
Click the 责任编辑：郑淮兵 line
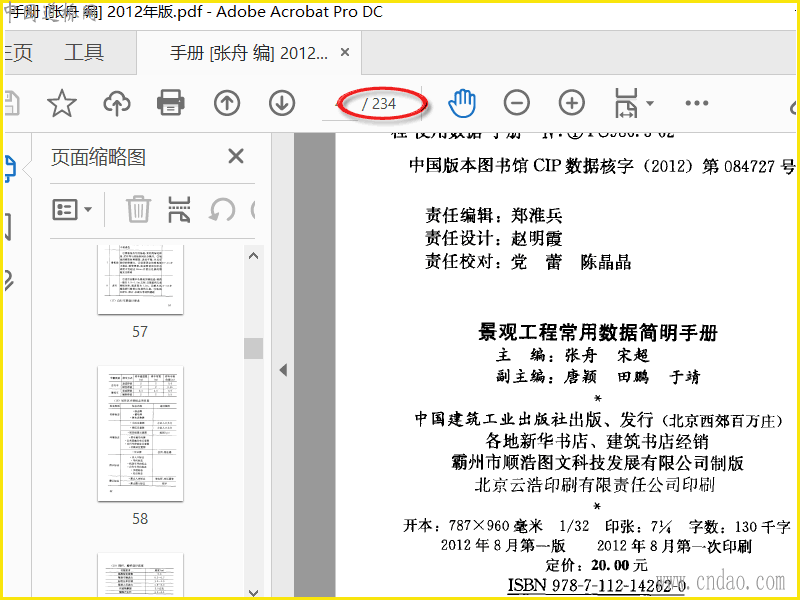pos(494,215)
